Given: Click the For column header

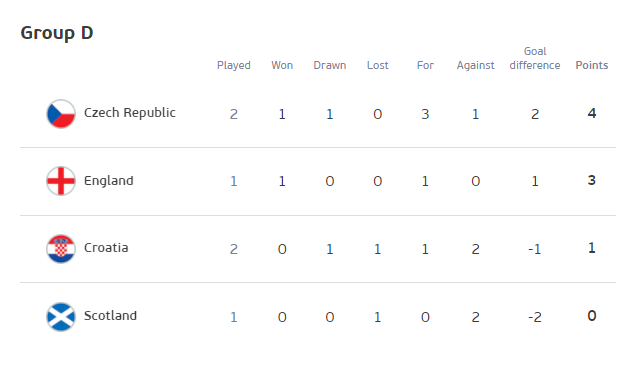Looking at the screenshot, I should (x=425, y=66).
